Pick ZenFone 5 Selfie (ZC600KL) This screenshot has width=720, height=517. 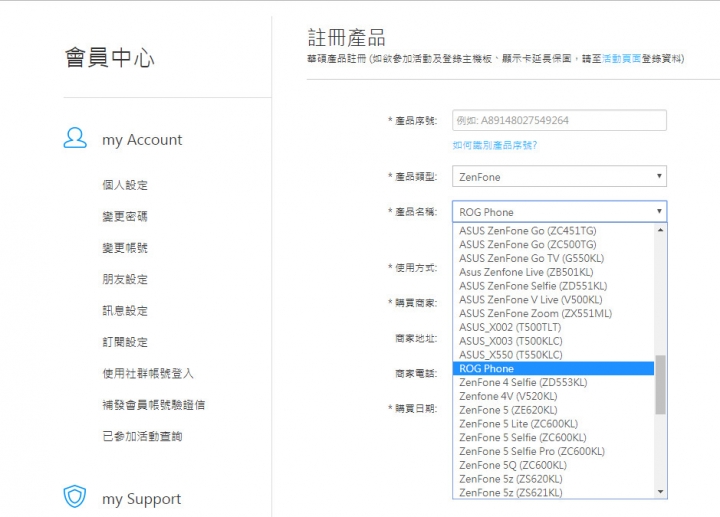(553, 437)
